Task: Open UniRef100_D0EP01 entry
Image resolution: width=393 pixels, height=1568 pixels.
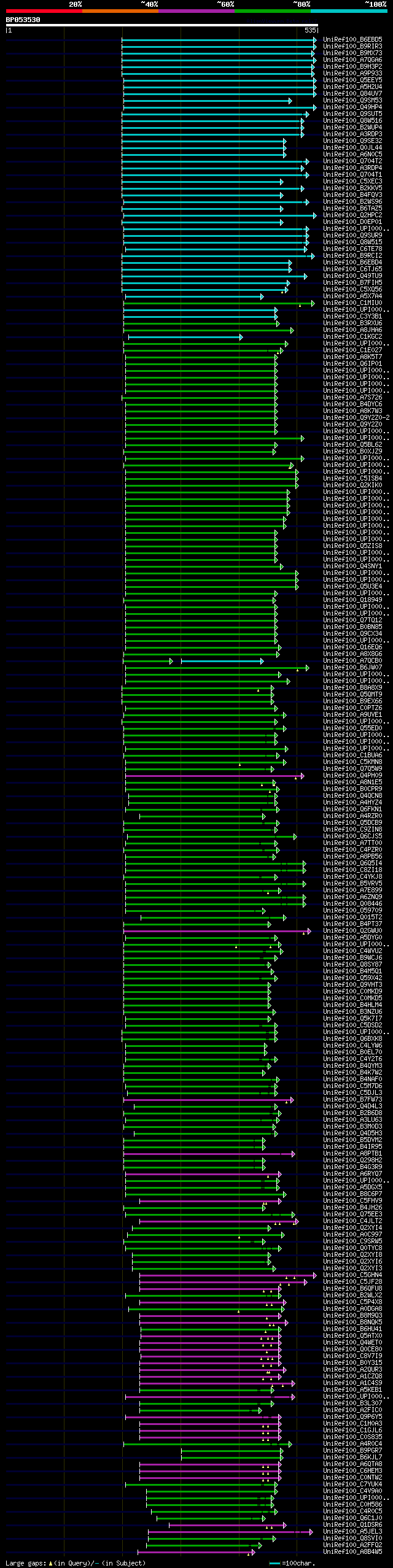Action: 352,222
